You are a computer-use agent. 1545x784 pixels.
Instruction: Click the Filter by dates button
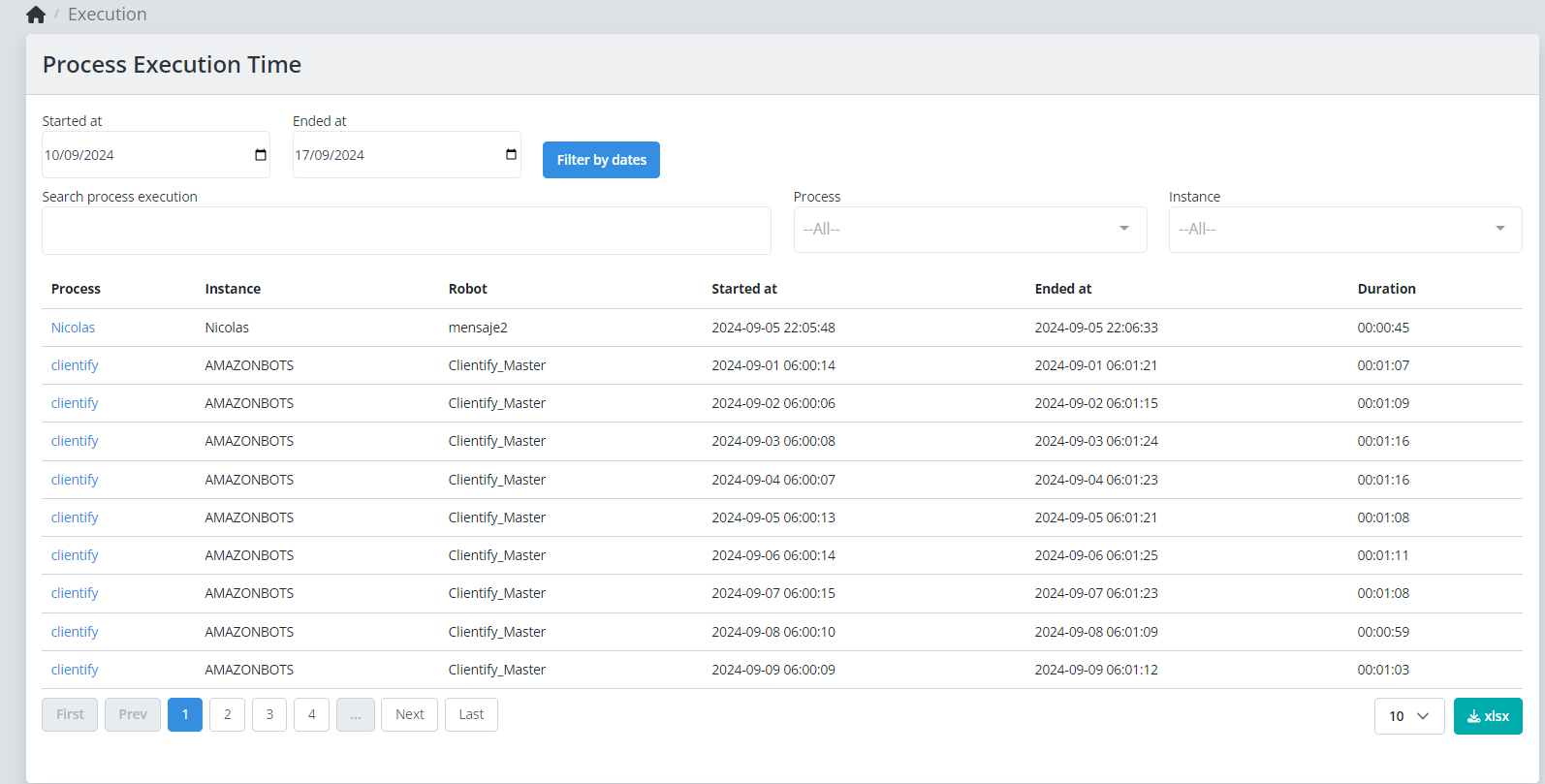pyautogui.click(x=601, y=160)
